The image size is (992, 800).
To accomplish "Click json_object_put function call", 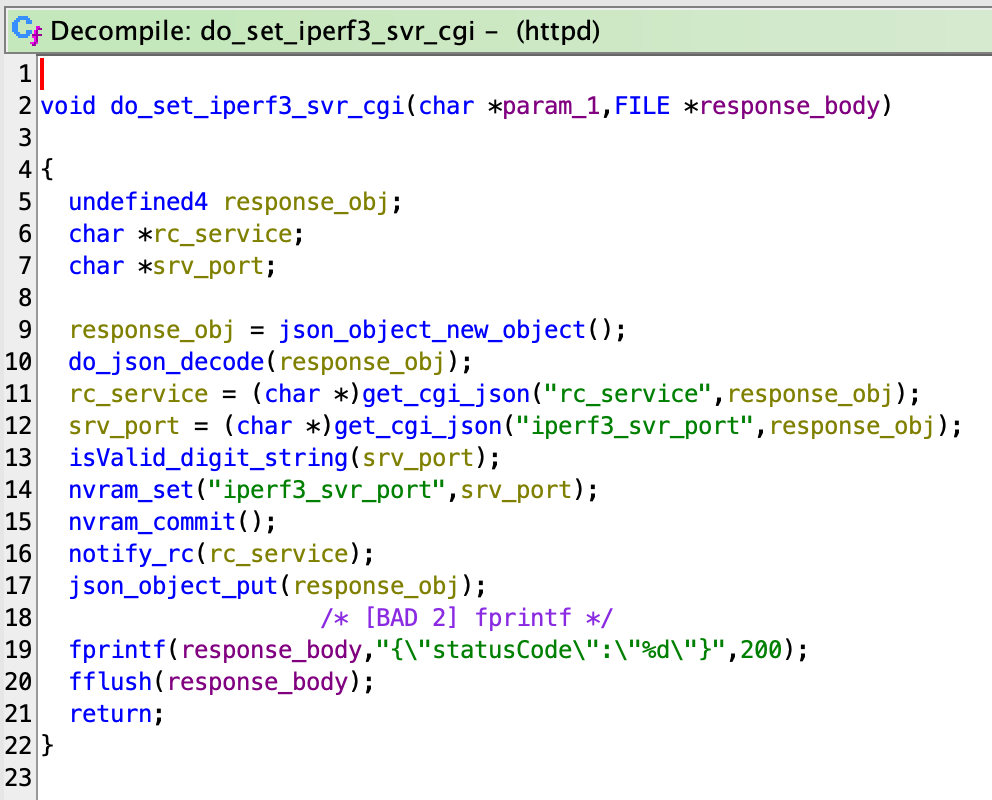I will click(173, 586).
